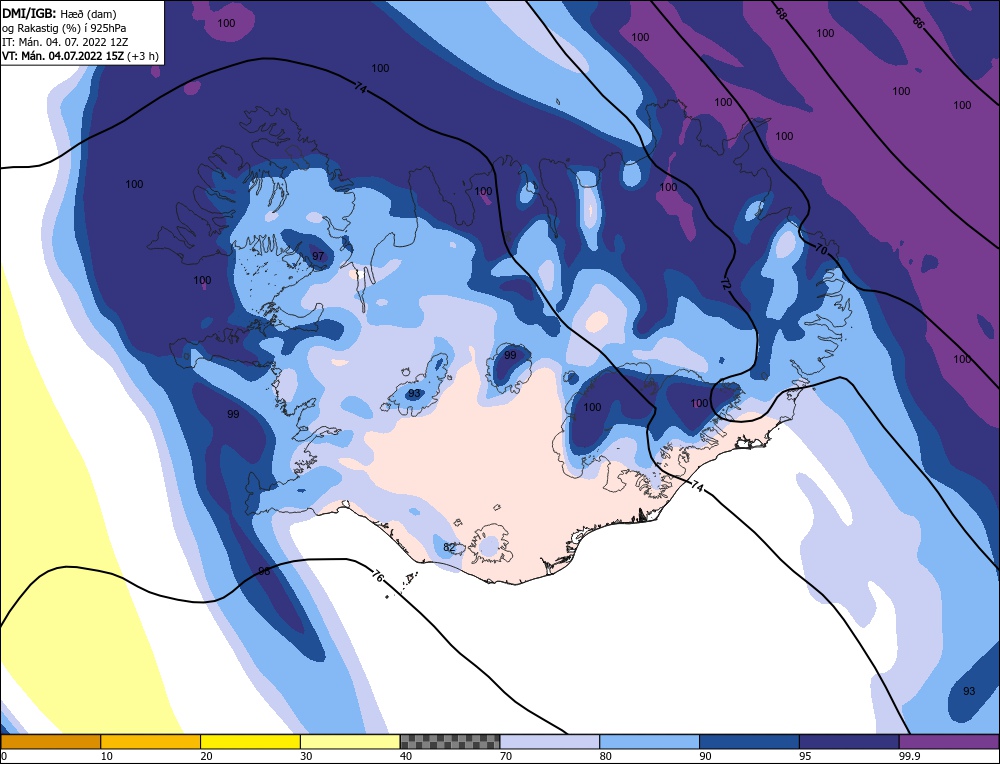
Task: Click the legend tick label '70'
Action: (x=506, y=756)
